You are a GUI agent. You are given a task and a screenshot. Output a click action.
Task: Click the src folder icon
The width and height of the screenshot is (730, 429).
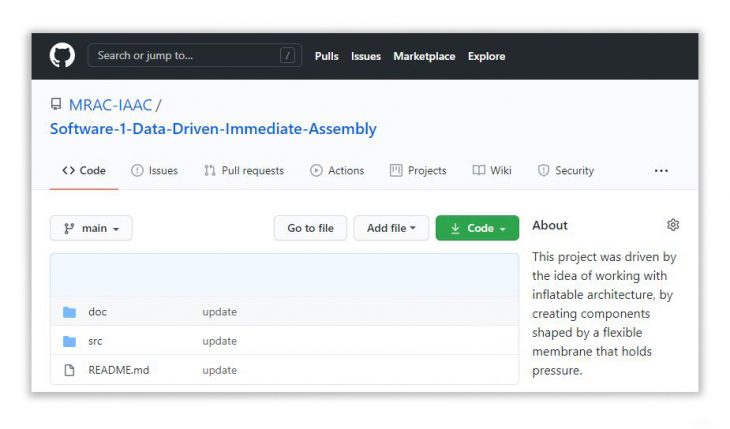pos(69,341)
